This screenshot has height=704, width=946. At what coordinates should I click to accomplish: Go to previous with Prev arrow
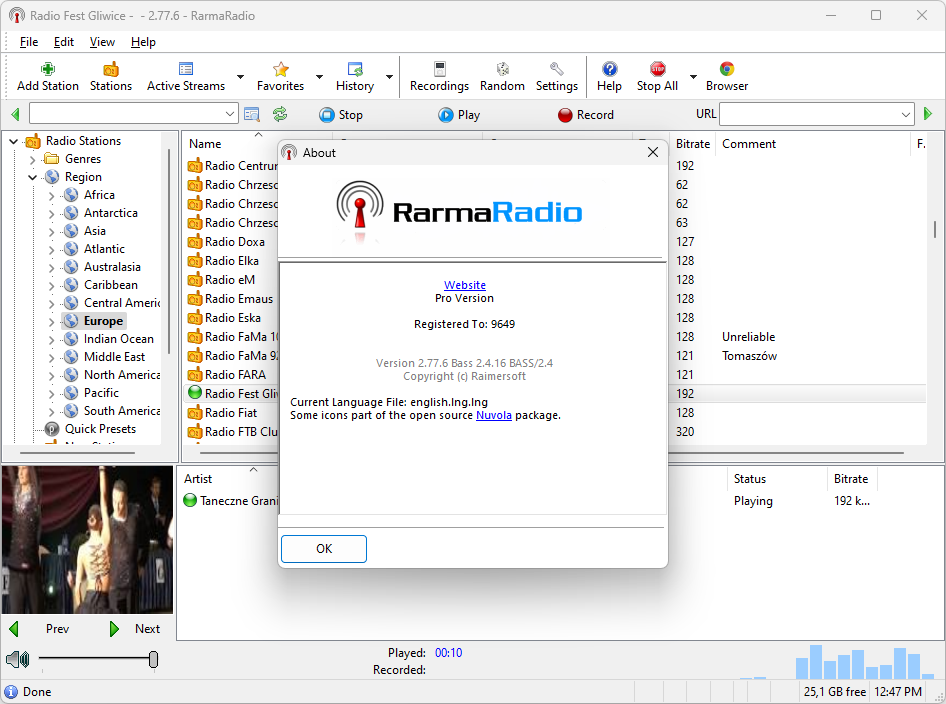point(14,629)
